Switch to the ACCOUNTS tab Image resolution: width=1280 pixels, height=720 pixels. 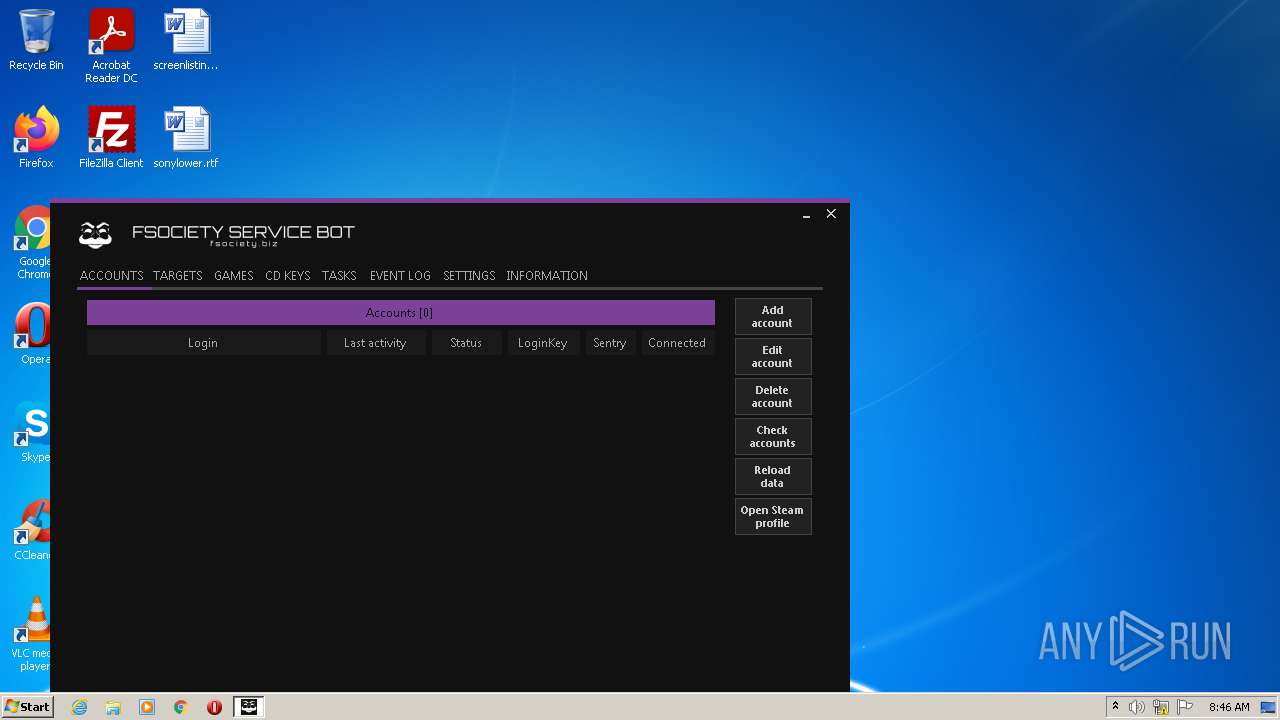point(111,276)
